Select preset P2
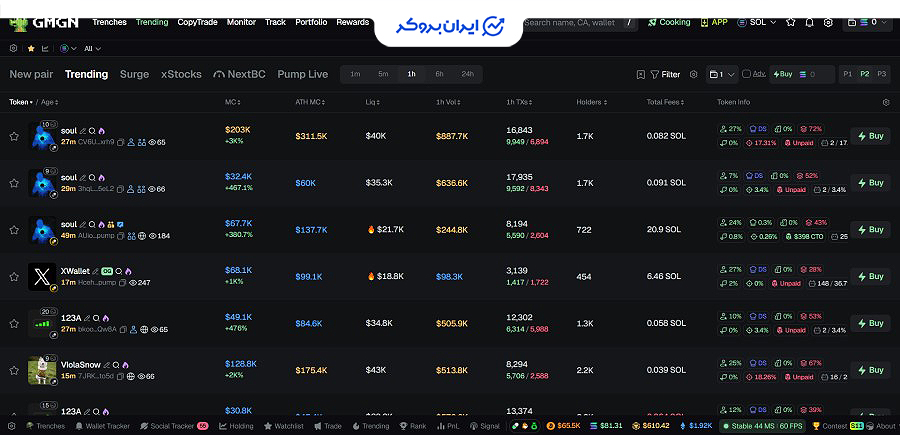This screenshot has width=900, height=435. point(864,74)
